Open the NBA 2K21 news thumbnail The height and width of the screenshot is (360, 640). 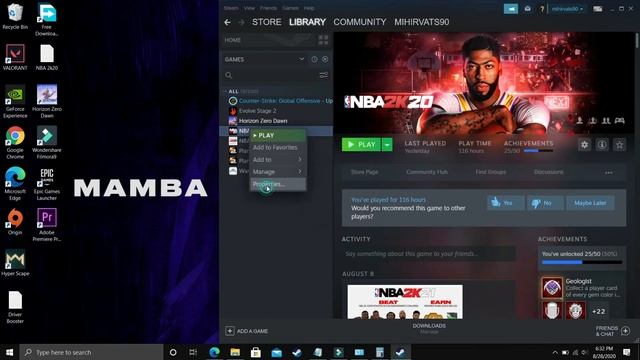pyautogui.click(x=405, y=302)
